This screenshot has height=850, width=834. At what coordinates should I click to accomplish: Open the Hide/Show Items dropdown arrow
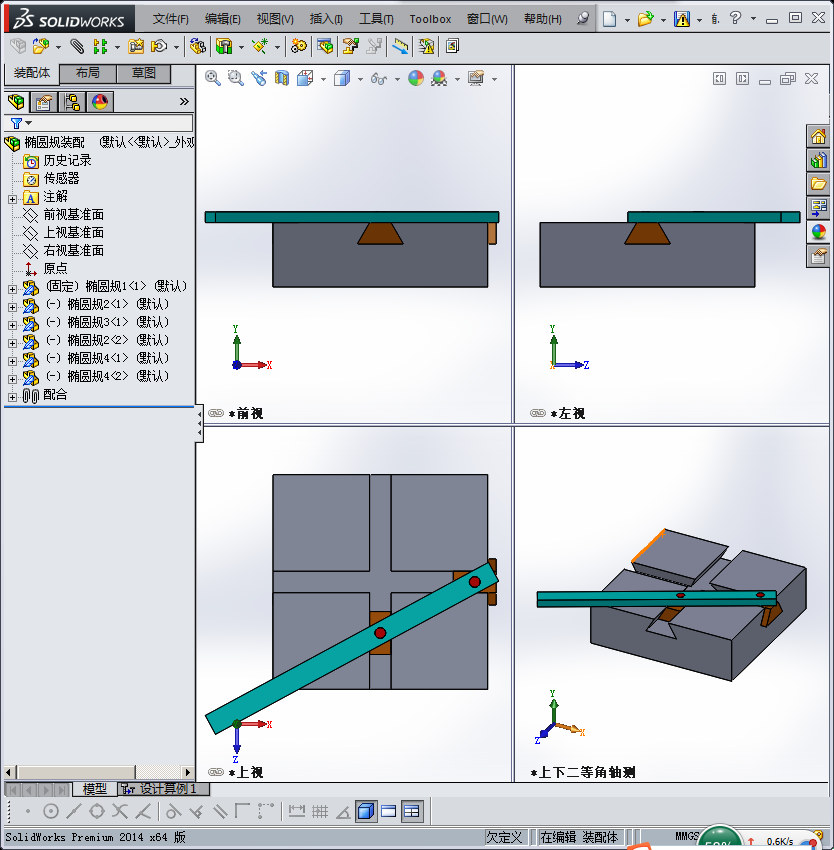397,79
